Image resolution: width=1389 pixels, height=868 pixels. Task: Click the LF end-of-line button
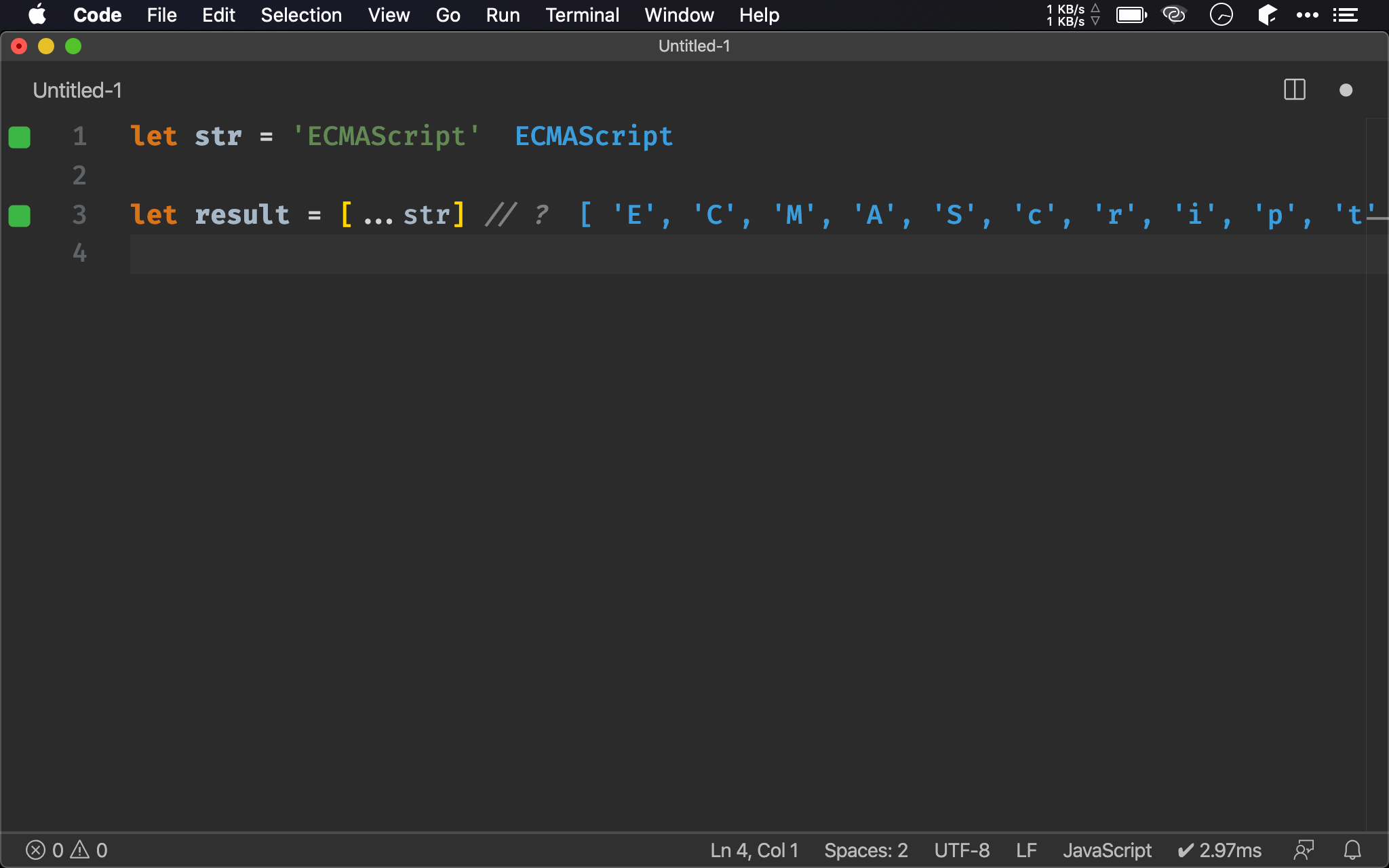pyautogui.click(x=1026, y=850)
